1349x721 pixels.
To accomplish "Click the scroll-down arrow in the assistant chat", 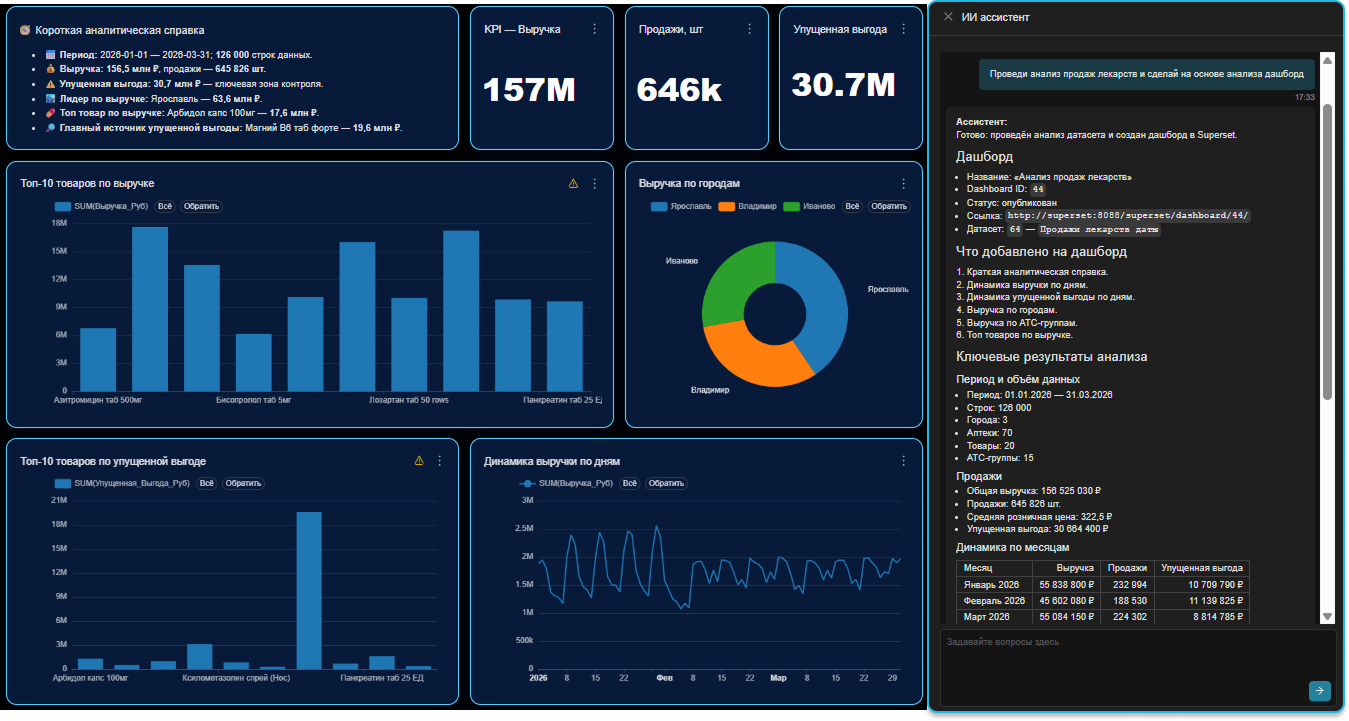I will coord(1328,616).
